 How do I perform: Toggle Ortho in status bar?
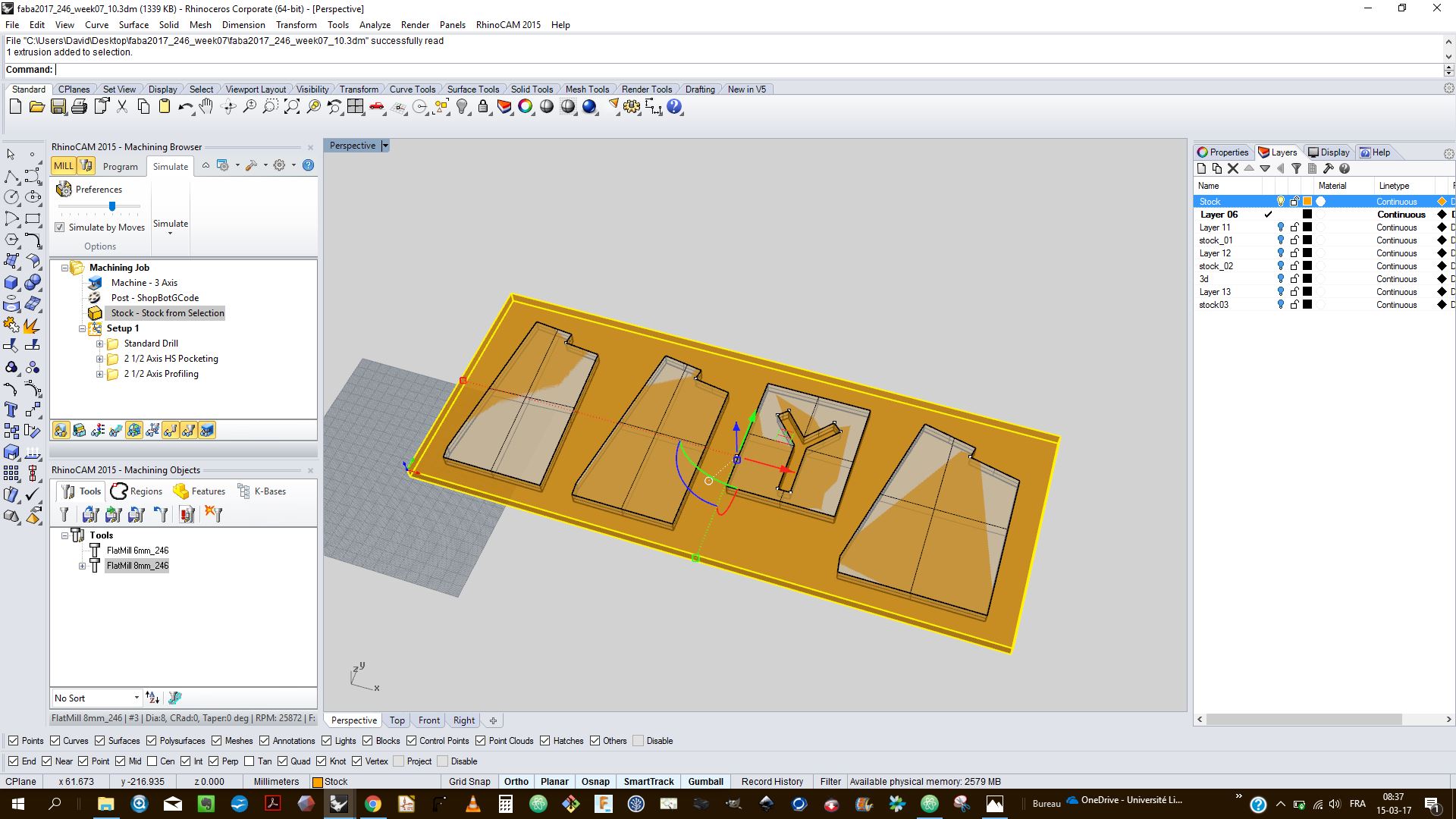516,782
